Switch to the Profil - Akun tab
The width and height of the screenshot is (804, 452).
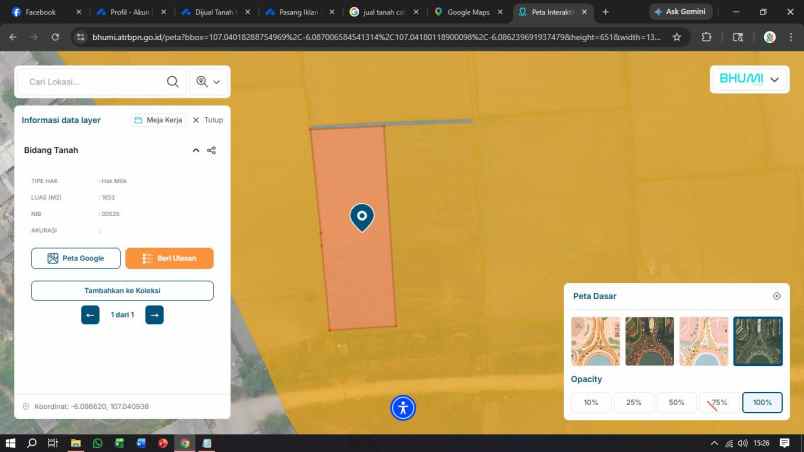tap(128, 12)
